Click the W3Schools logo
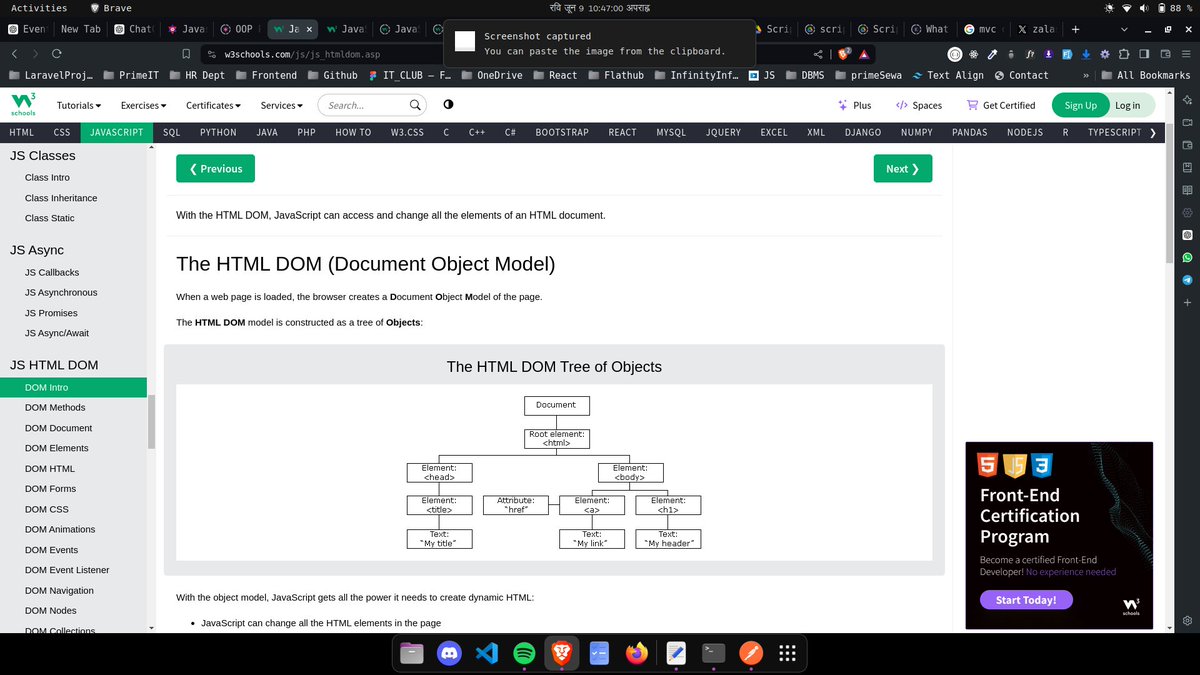The height and width of the screenshot is (675, 1200). coord(24,104)
